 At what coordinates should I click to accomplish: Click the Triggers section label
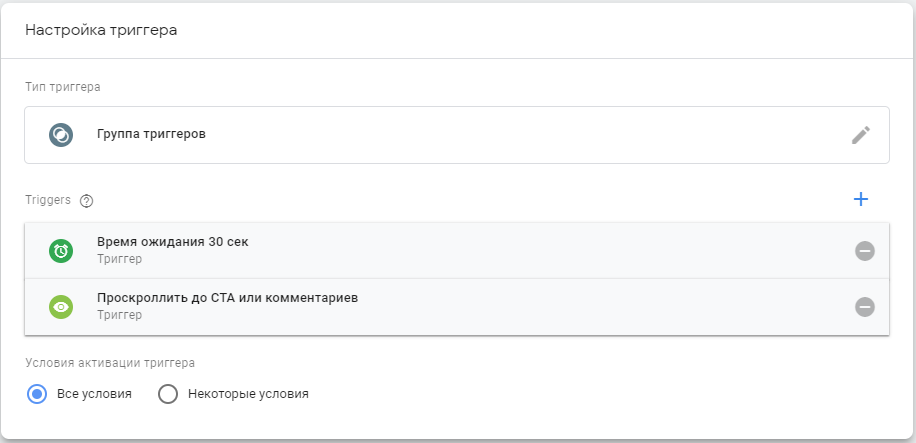point(48,200)
